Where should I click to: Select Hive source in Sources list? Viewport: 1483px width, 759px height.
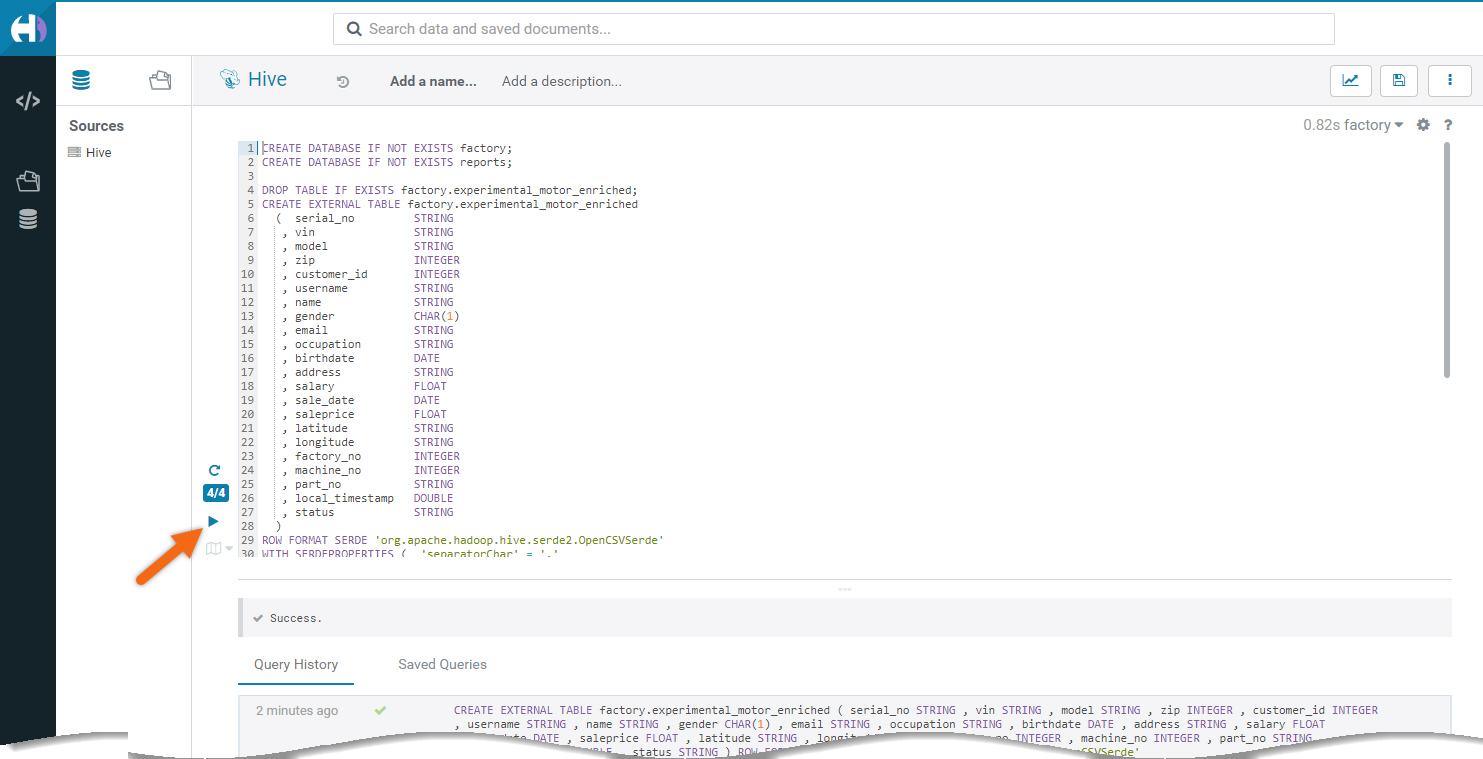point(89,153)
